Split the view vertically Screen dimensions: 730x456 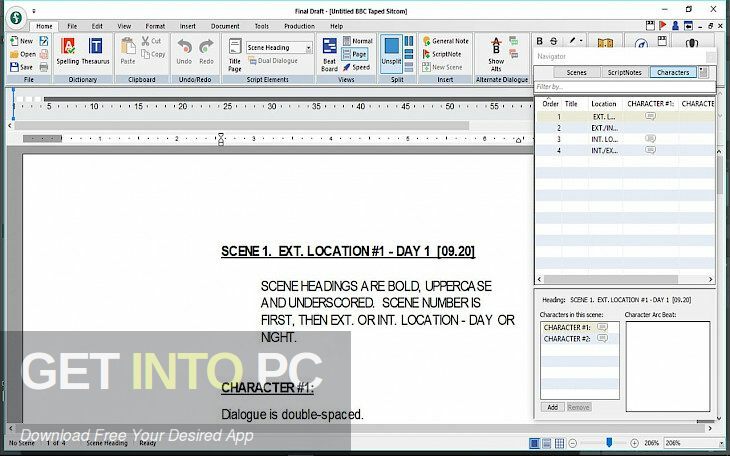[409, 41]
